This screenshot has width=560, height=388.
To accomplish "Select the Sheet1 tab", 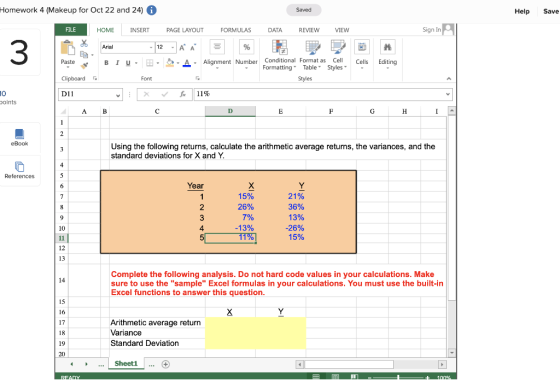I will pos(126,364).
